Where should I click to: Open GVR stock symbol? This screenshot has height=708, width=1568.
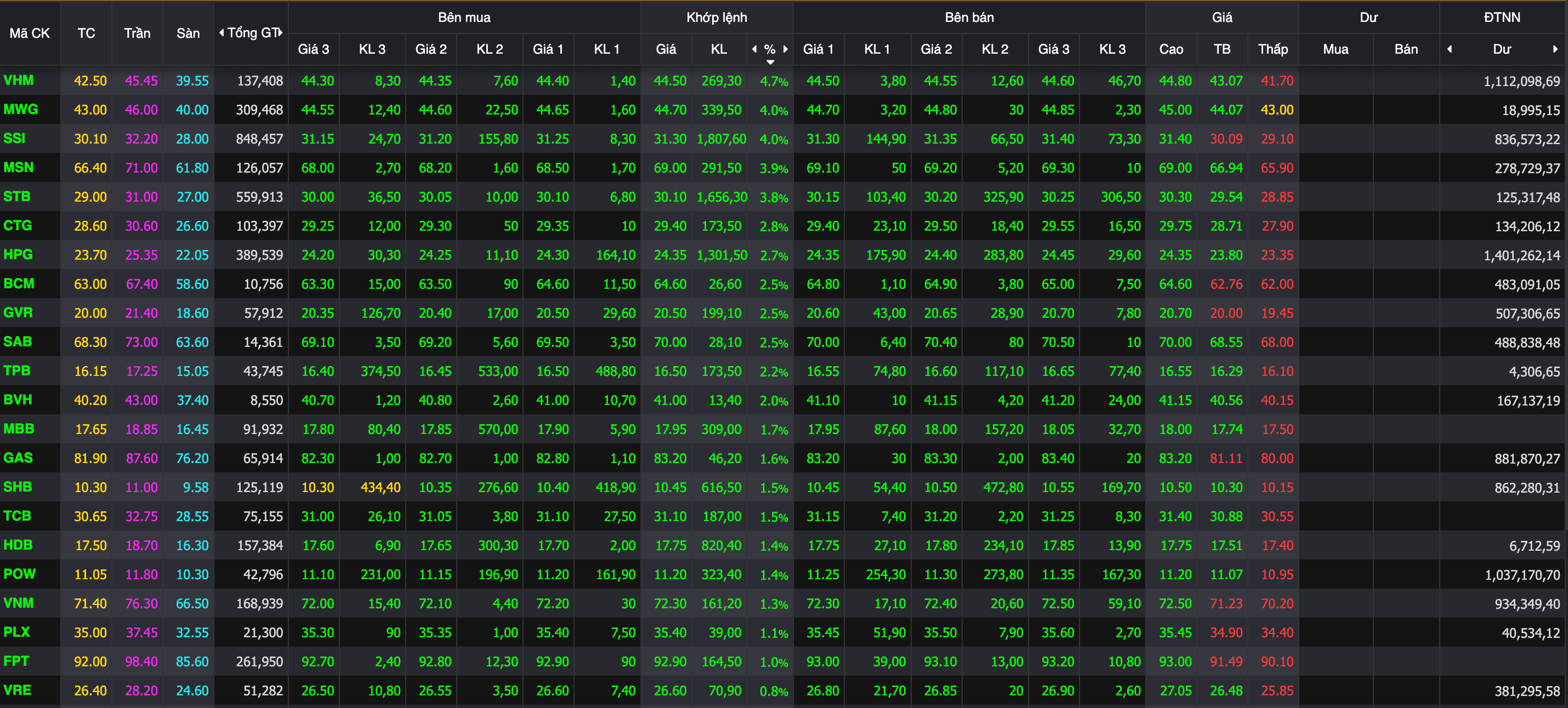click(18, 313)
